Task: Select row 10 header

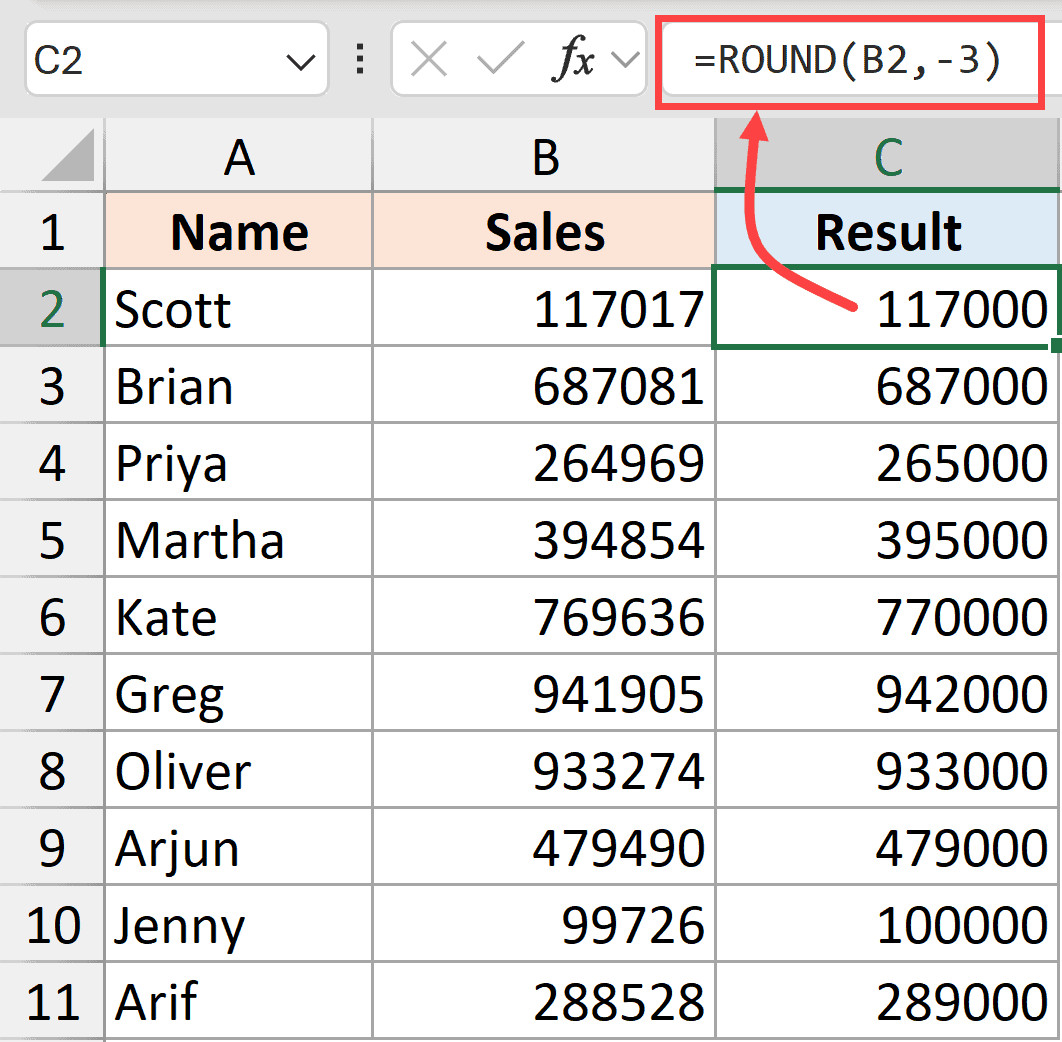Action: click(x=52, y=927)
